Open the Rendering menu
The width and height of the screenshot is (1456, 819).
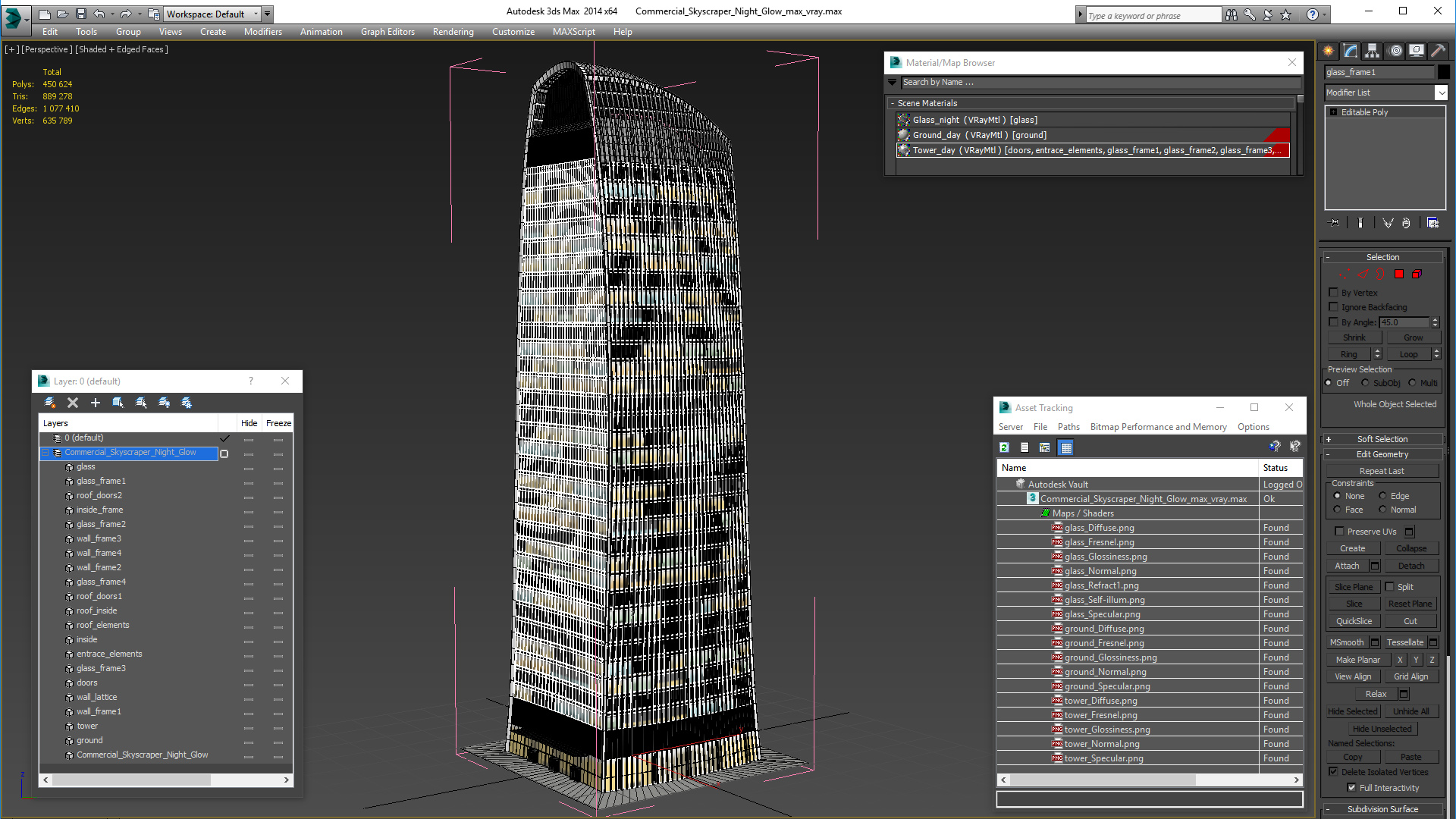point(453,32)
